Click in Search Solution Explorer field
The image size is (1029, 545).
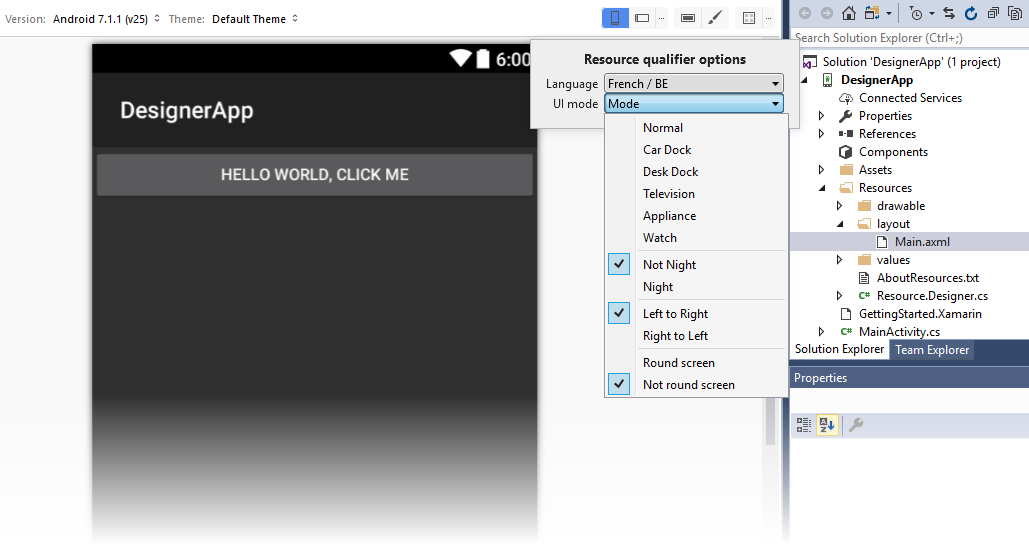tap(910, 38)
